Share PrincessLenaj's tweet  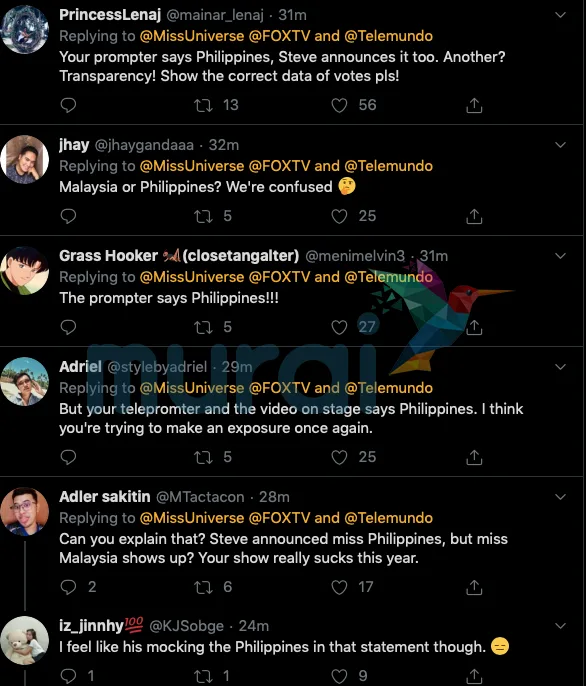point(474,105)
